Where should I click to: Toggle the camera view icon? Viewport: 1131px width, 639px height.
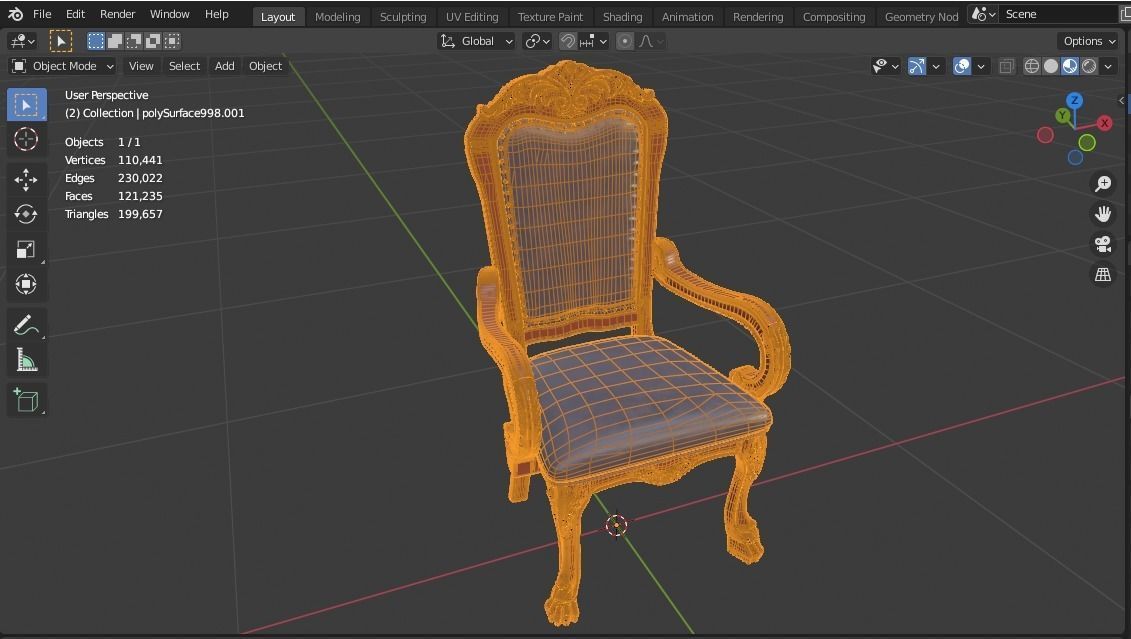(x=1103, y=244)
